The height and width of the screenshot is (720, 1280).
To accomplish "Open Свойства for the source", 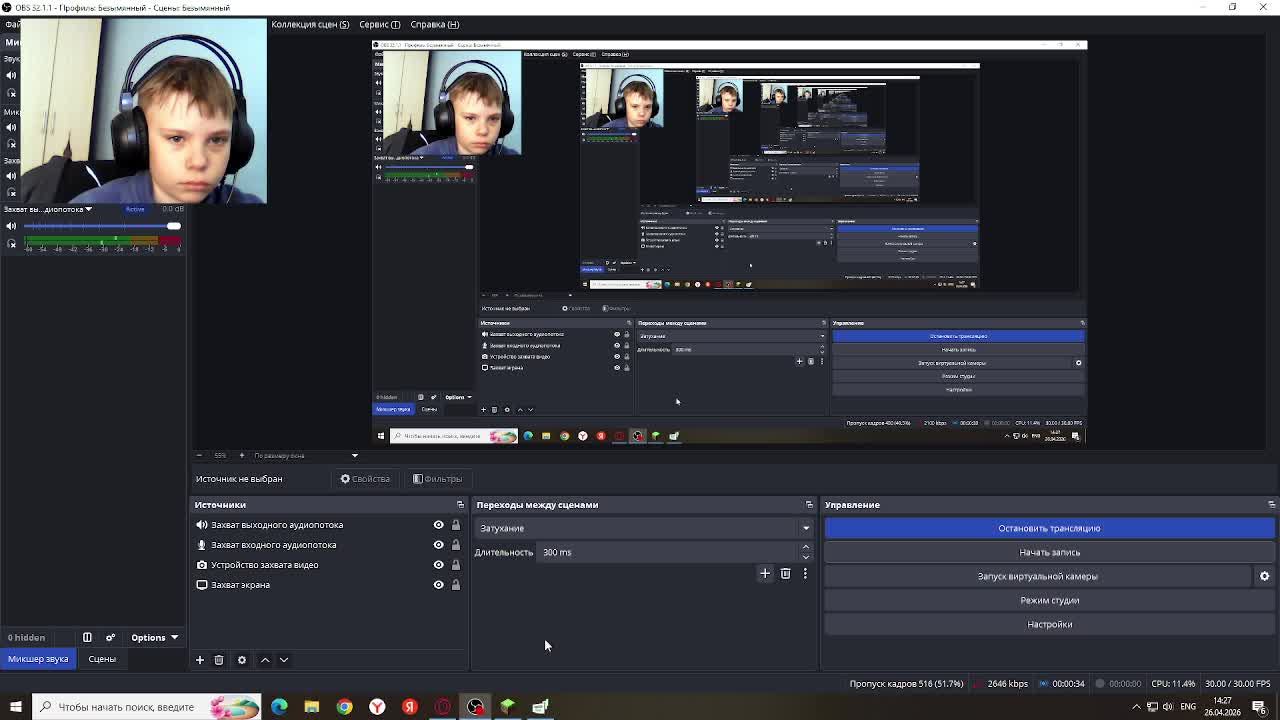I will point(365,479).
